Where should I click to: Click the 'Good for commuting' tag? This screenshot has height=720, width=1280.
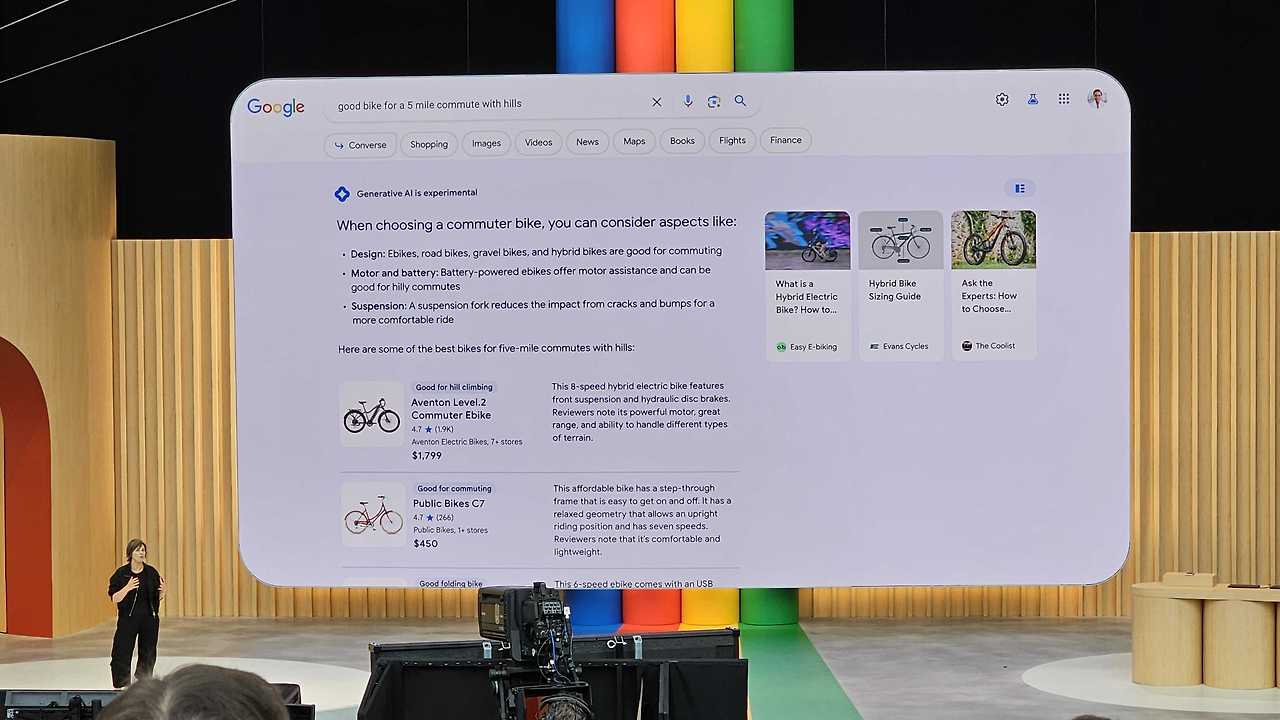454,489
